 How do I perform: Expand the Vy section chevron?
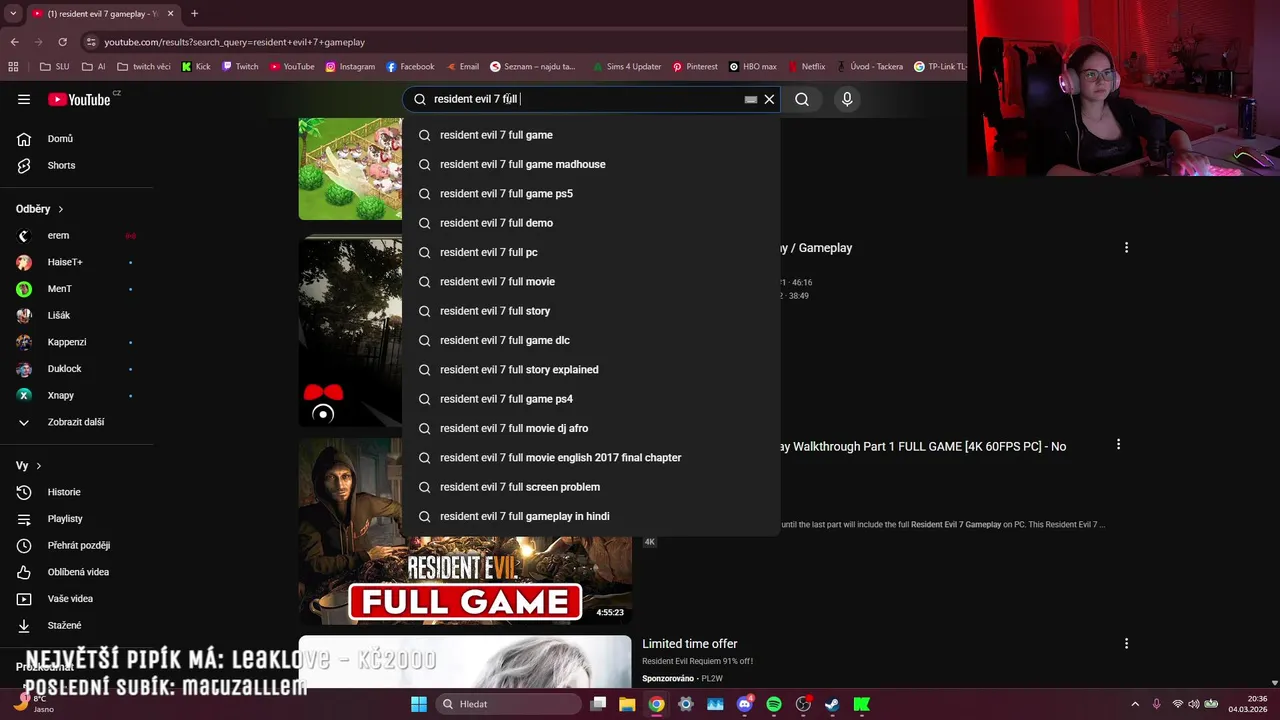point(39,466)
